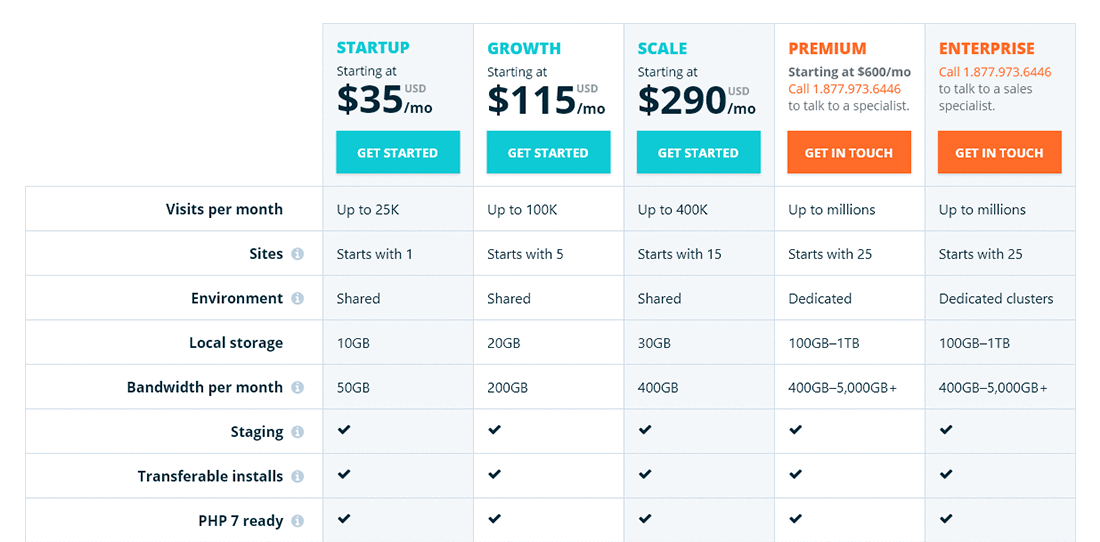The width and height of the screenshot is (1100, 542).
Task: Click the Enterprise phone number link
Action: point(995,72)
